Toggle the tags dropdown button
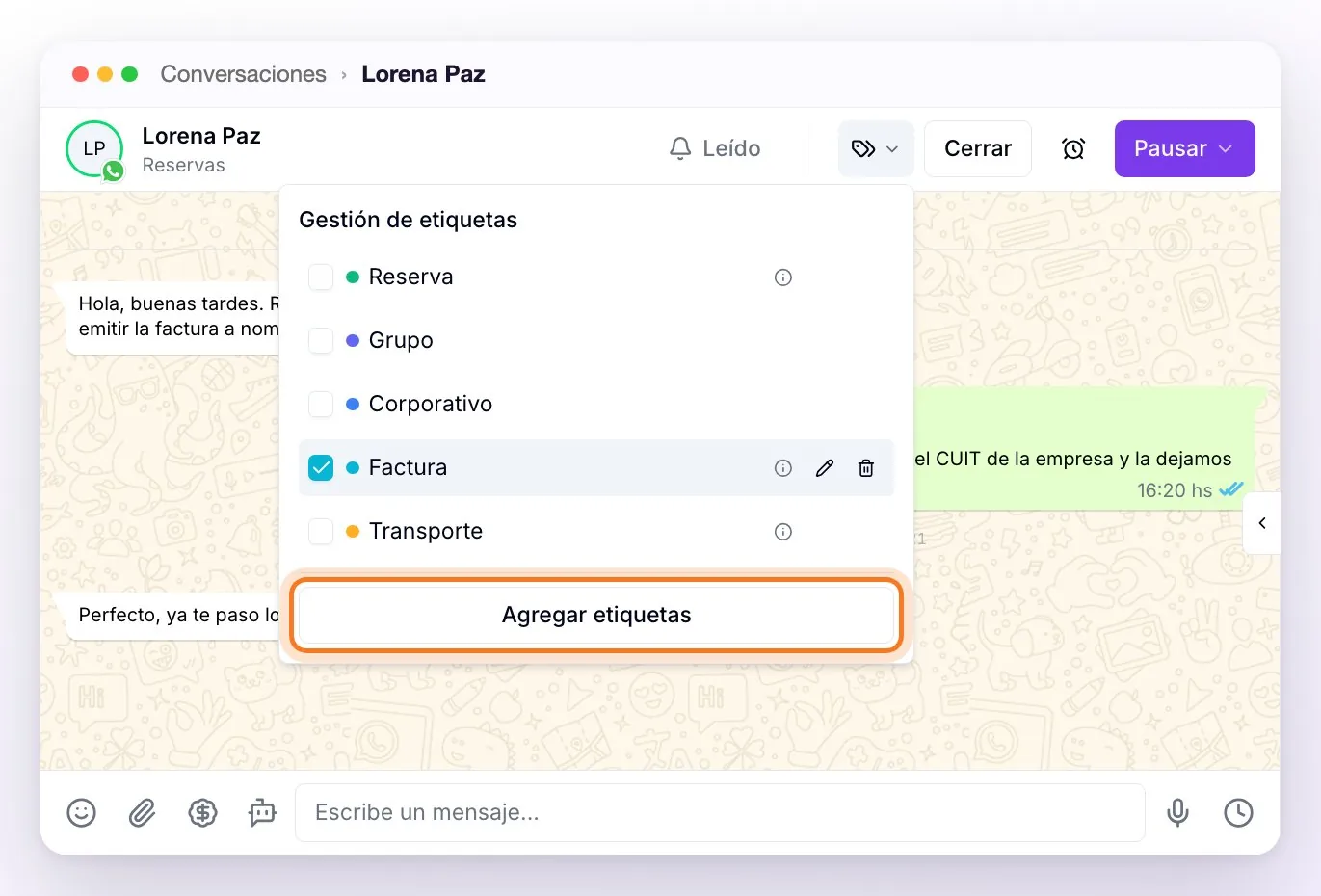The height and width of the screenshot is (896, 1321). 876,148
